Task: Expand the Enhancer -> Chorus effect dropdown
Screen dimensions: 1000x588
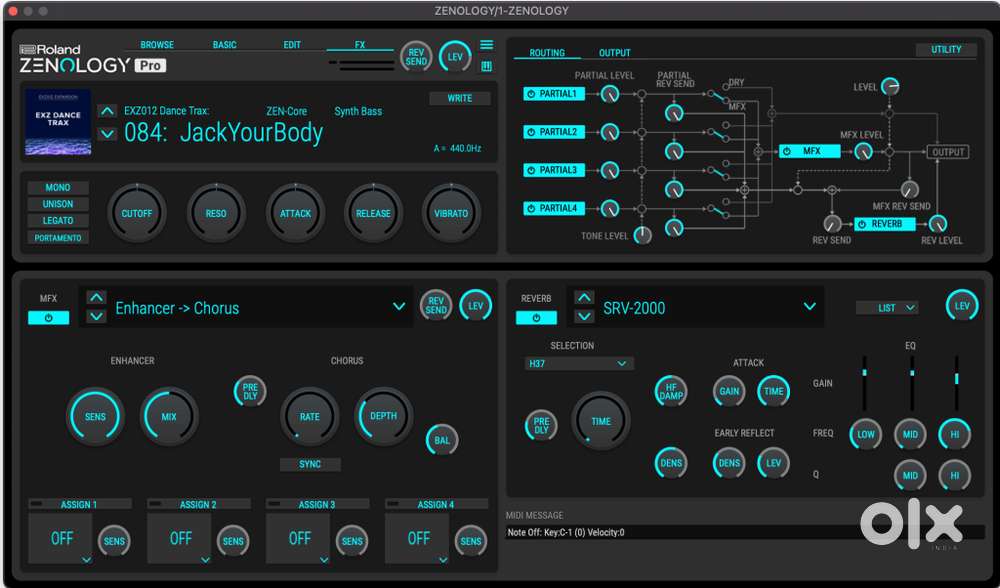Action: pyautogui.click(x=399, y=307)
